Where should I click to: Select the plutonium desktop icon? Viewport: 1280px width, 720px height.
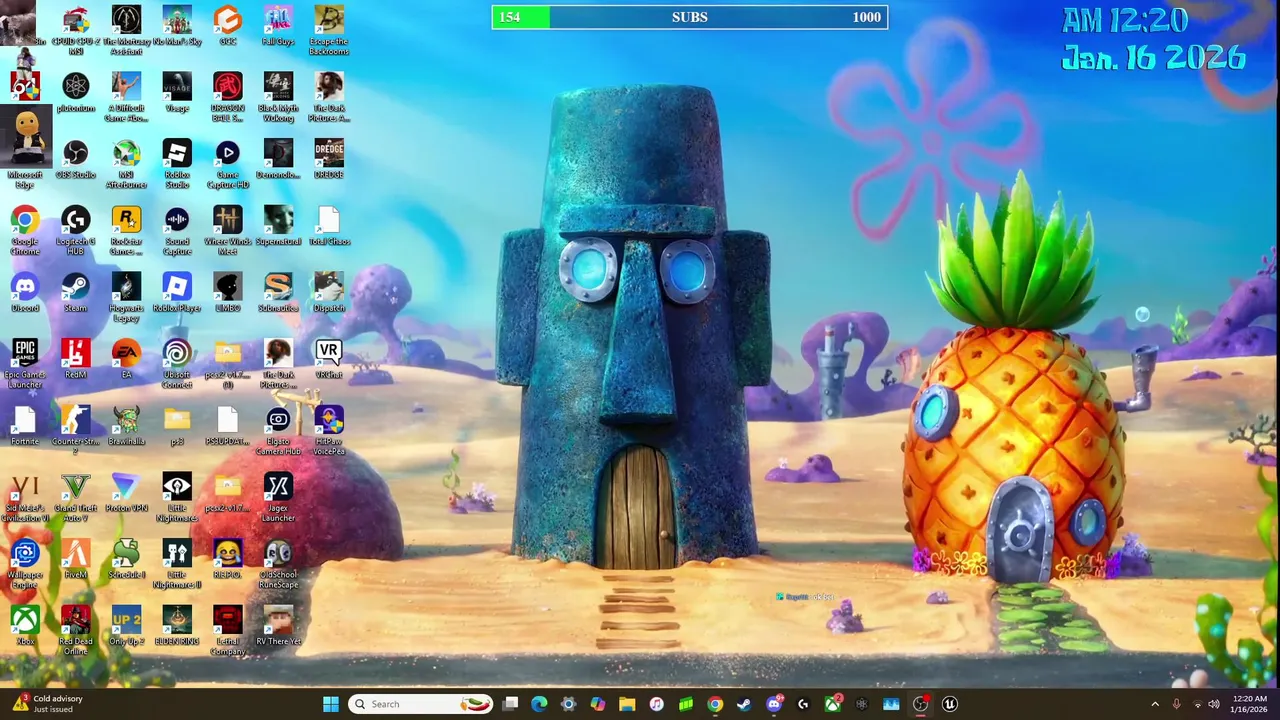pyautogui.click(x=76, y=93)
